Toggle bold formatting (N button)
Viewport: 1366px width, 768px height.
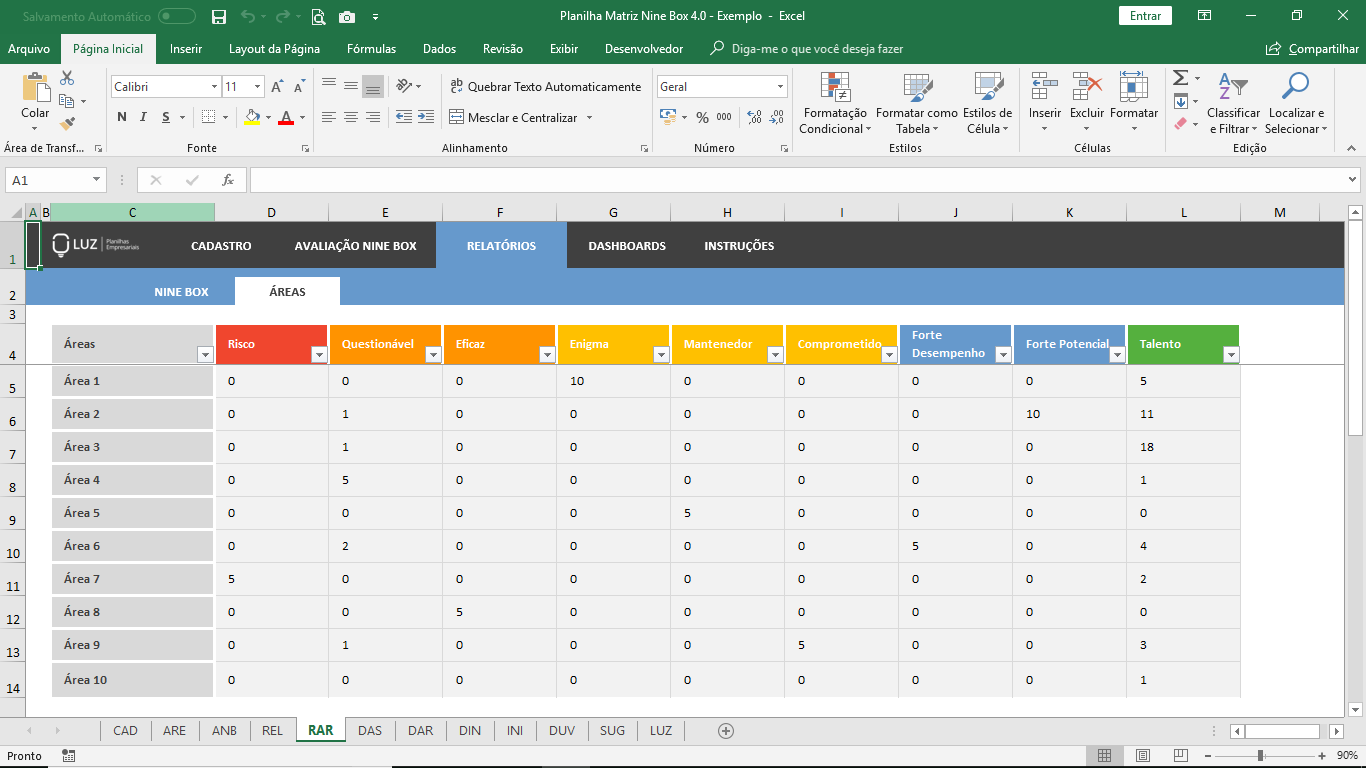pos(122,118)
